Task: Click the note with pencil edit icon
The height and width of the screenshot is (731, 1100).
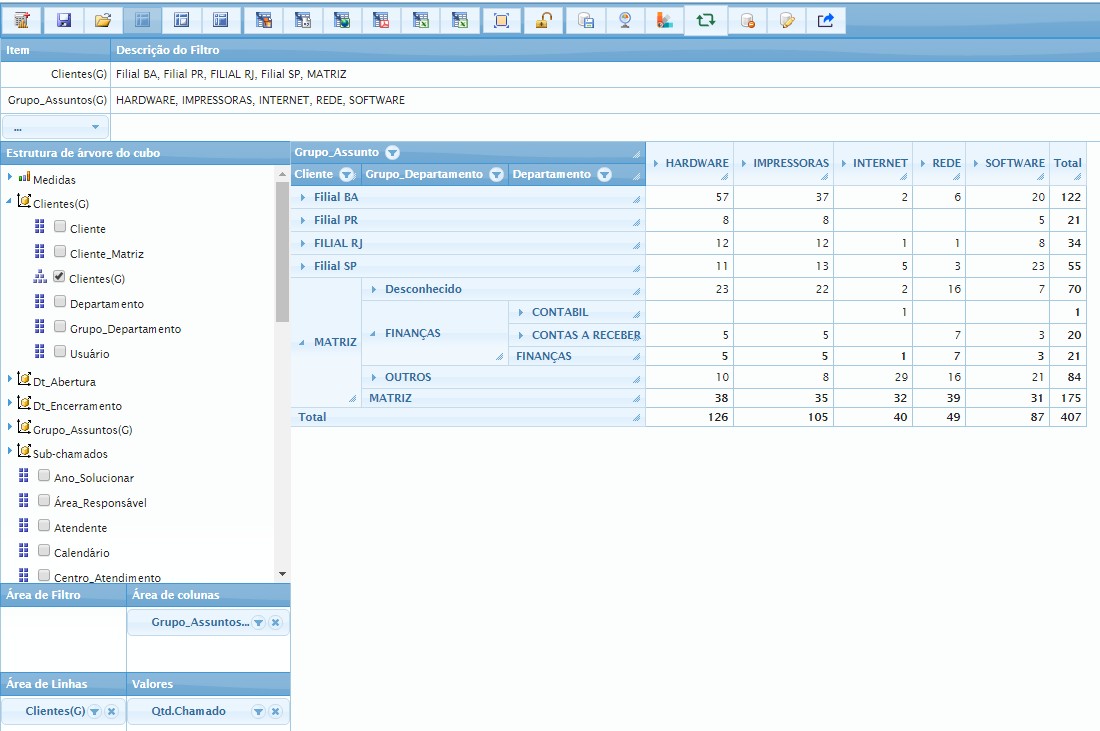Action: pos(787,20)
